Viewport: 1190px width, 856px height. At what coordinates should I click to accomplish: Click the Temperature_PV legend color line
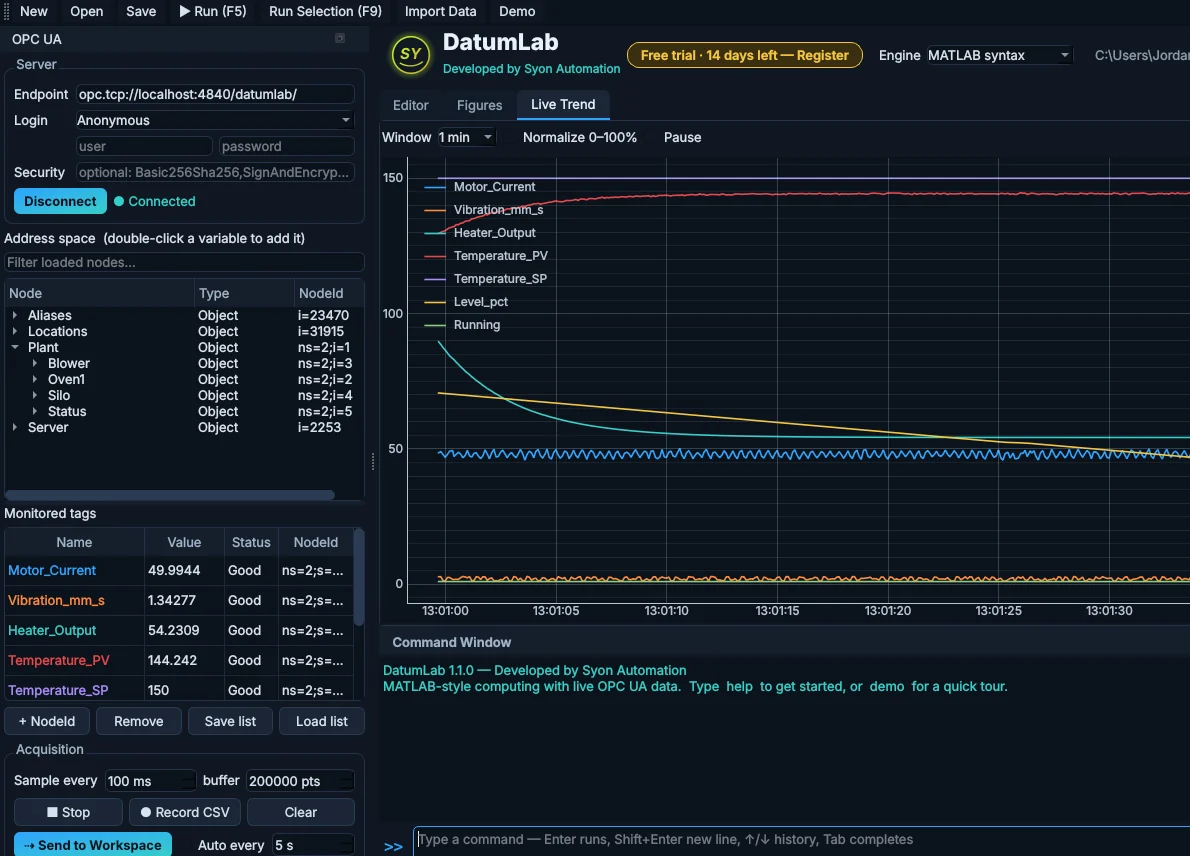pyautogui.click(x=435, y=256)
